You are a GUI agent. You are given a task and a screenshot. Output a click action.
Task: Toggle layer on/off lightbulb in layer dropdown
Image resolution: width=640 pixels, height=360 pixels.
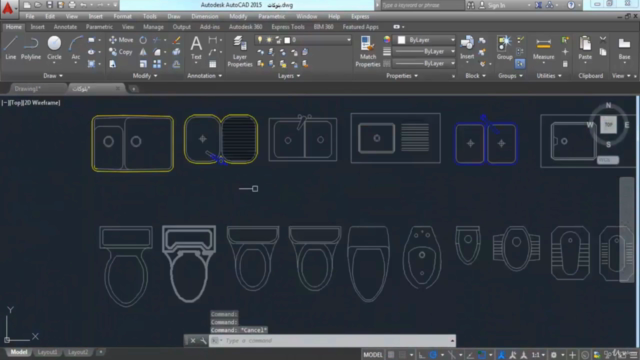(260, 40)
